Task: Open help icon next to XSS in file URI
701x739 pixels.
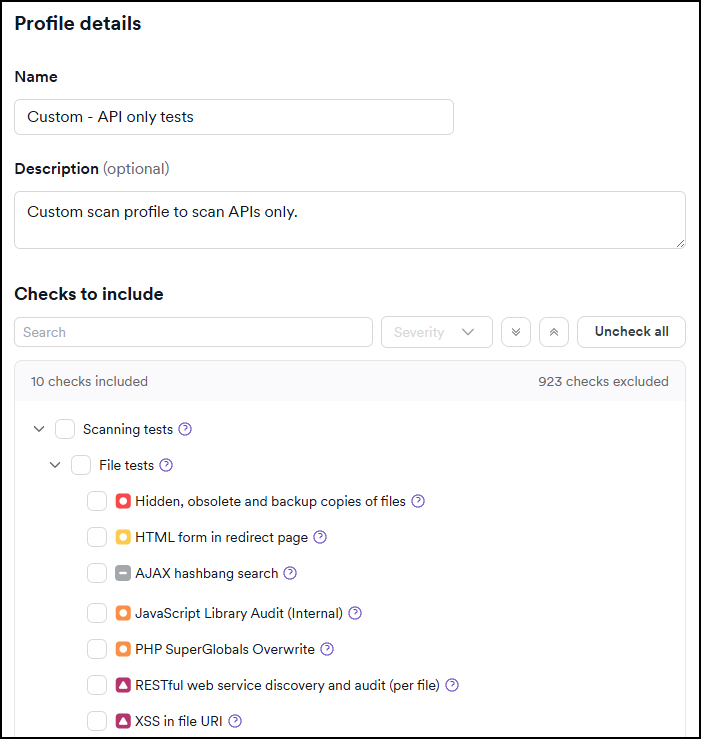Action: pyautogui.click(x=236, y=721)
